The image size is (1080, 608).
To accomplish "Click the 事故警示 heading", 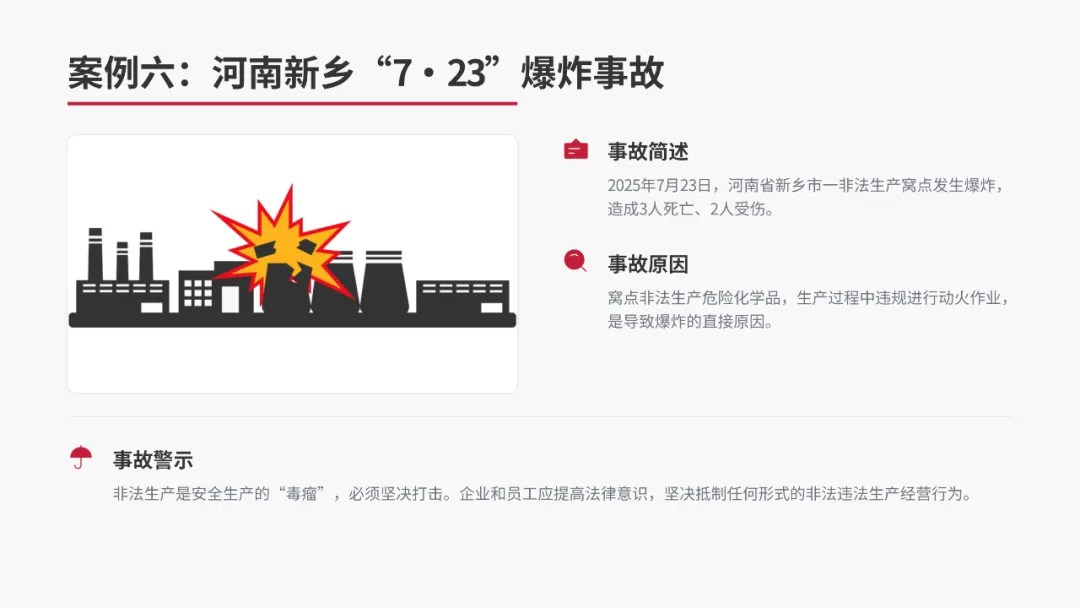I will [x=153, y=460].
